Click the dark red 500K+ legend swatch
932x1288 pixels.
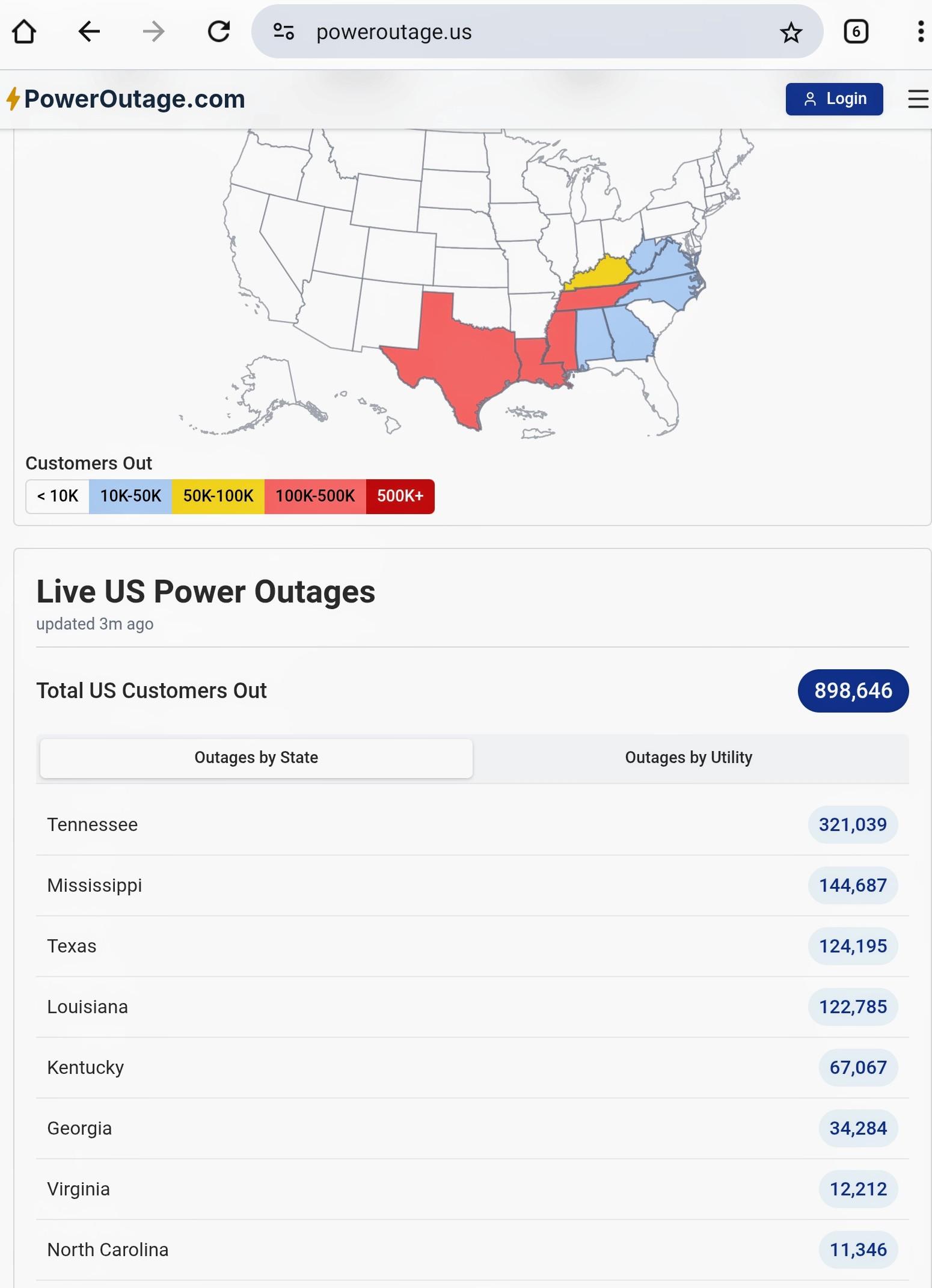(400, 496)
